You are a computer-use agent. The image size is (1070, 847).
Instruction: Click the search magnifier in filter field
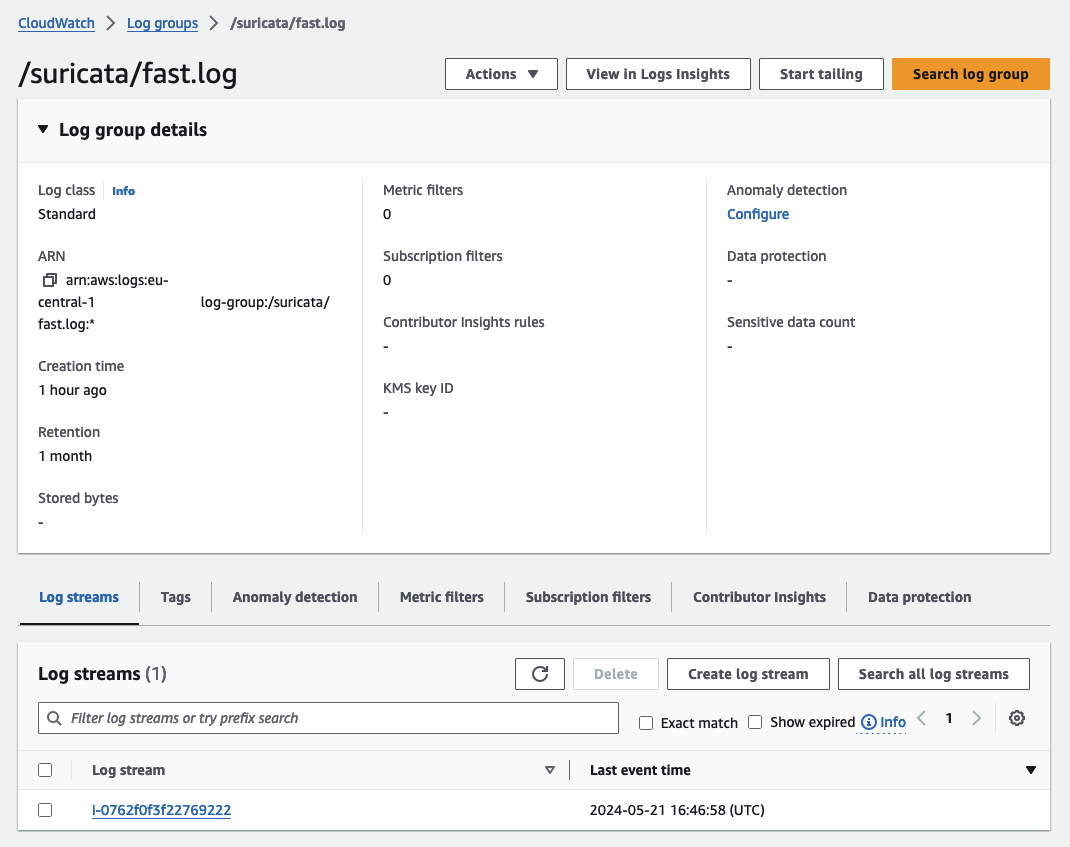pyautogui.click(x=53, y=718)
